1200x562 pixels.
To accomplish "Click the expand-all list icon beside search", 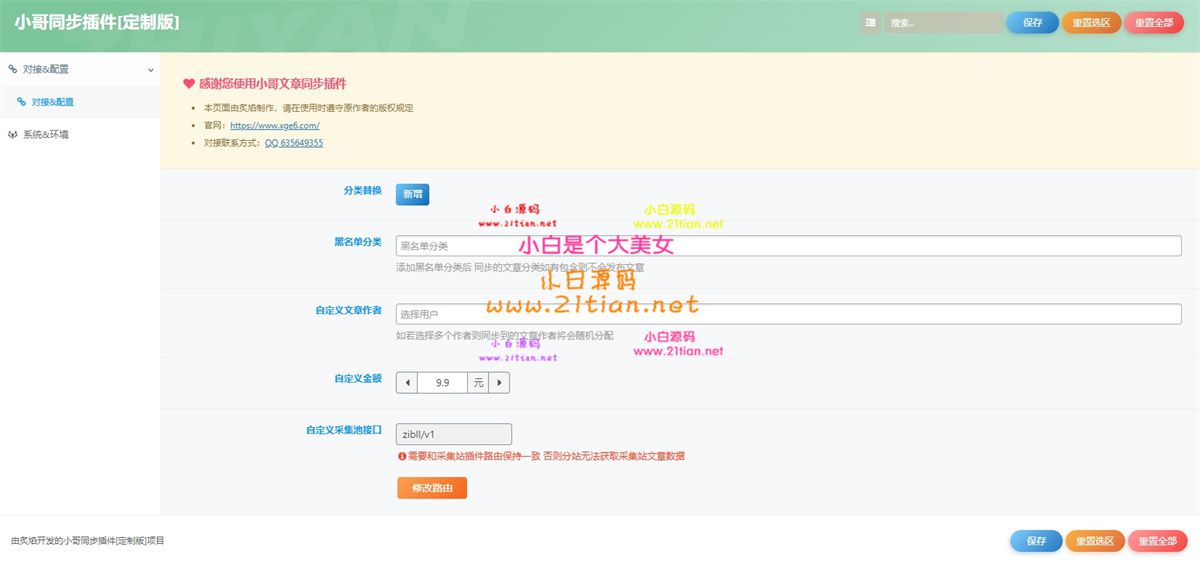I will click(x=871, y=23).
